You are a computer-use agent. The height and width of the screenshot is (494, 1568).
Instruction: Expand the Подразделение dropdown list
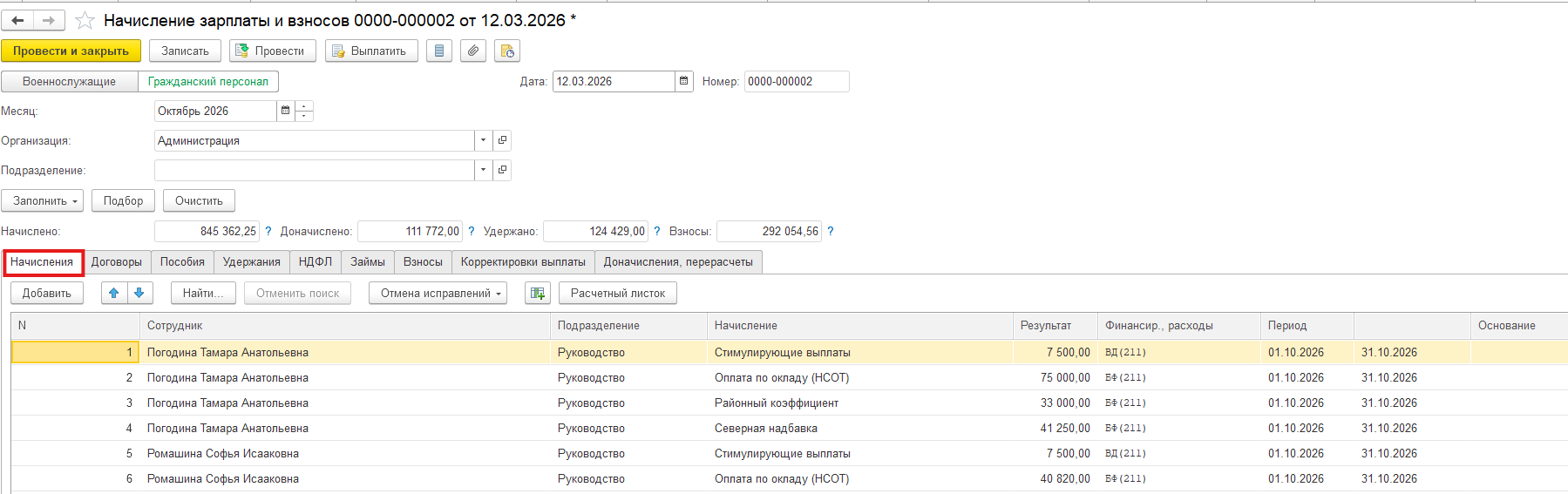484,170
